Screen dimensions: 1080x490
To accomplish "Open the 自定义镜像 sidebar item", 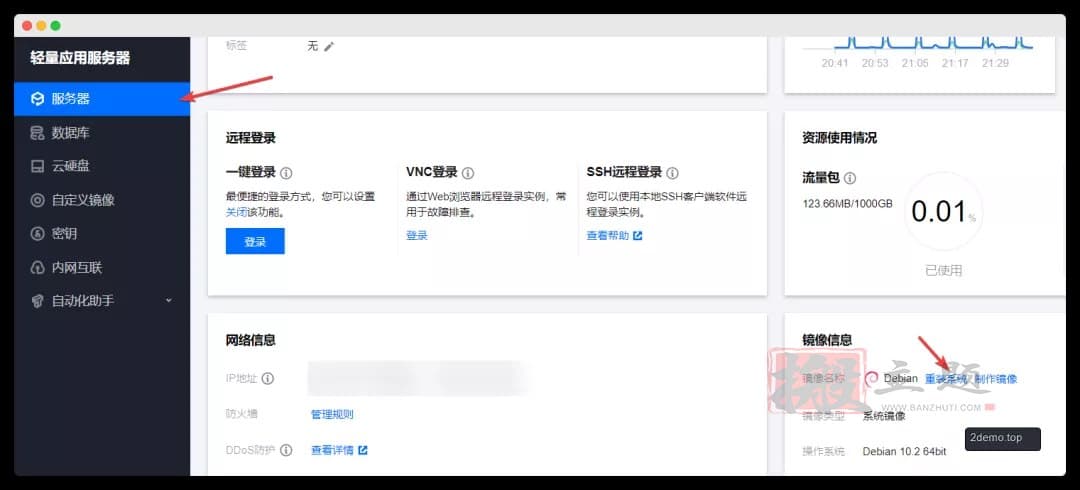I will pyautogui.click(x=102, y=200).
